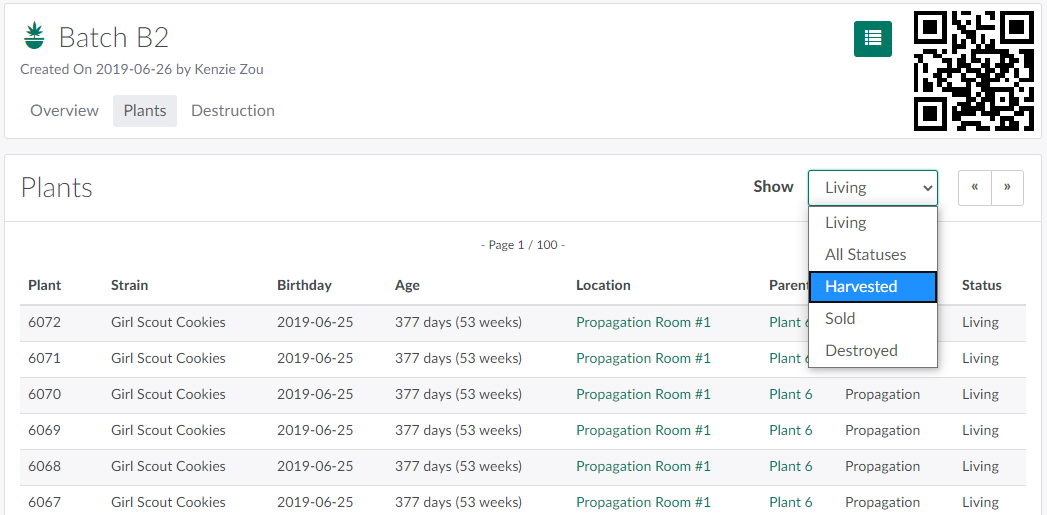Click Propagation Room #1 link for plant 6069
This screenshot has height=515, width=1047.
click(643, 430)
